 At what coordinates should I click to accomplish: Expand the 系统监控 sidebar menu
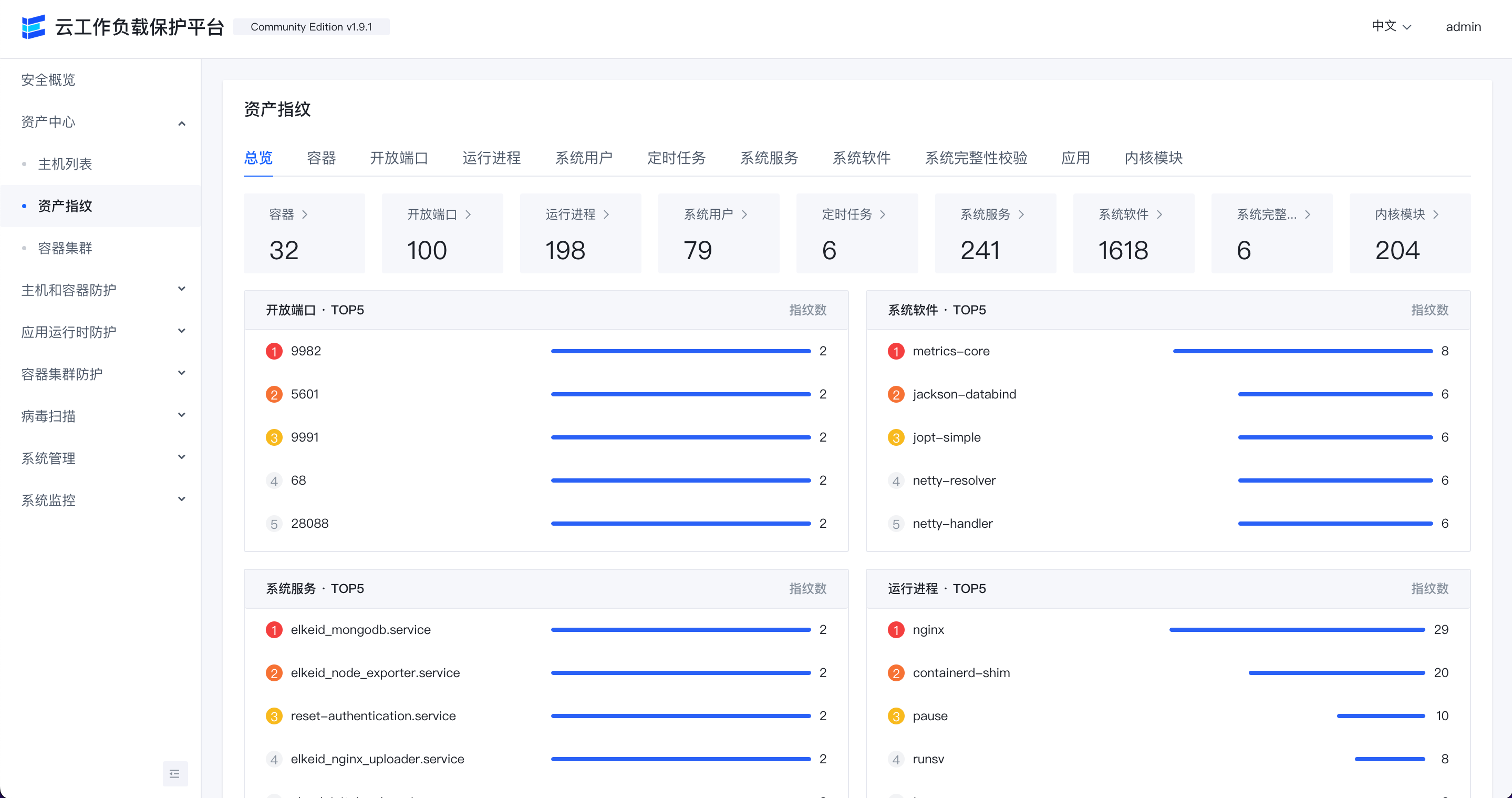(x=181, y=500)
